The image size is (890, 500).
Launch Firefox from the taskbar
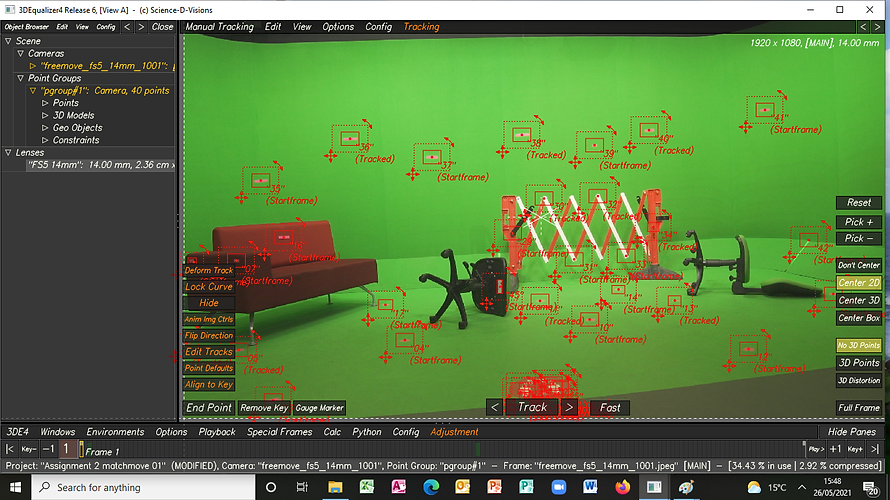pyautogui.click(x=622, y=487)
